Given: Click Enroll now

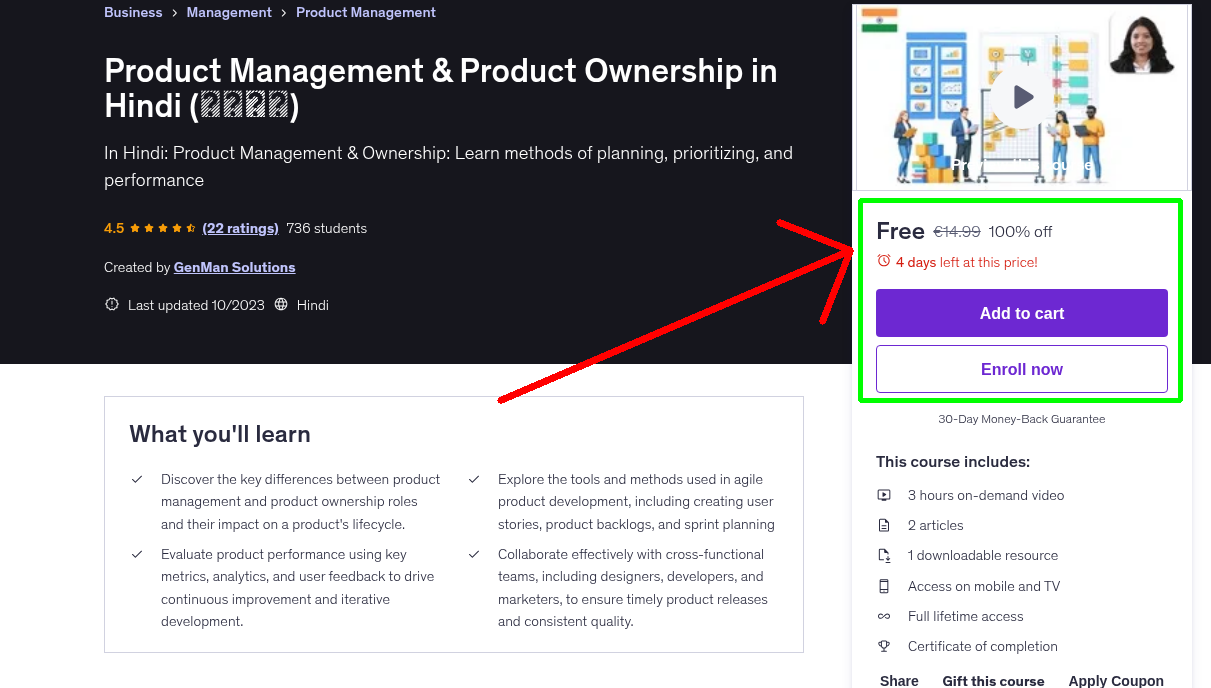Looking at the screenshot, I should pyautogui.click(x=1021, y=368).
